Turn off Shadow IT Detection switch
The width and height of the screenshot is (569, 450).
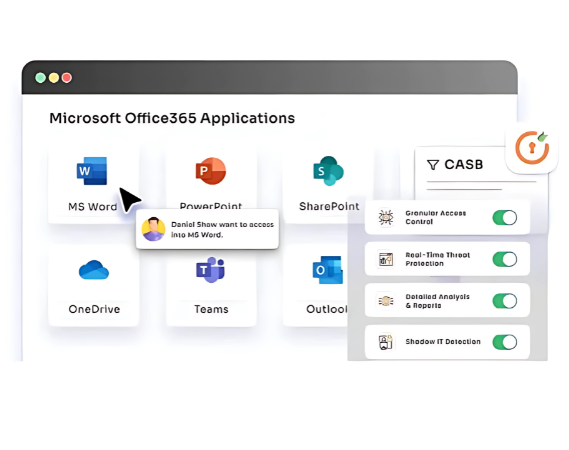coord(505,342)
